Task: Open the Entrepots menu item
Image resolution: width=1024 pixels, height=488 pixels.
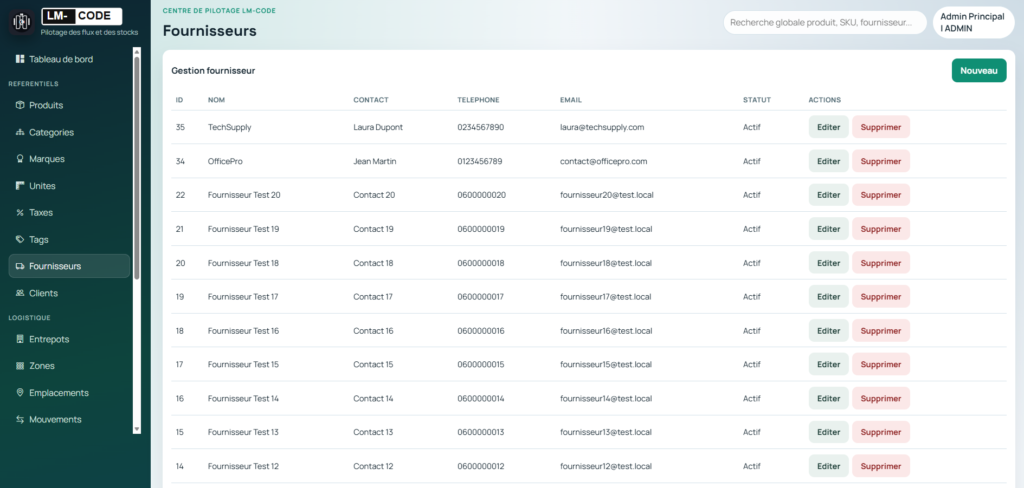Action: (49, 339)
